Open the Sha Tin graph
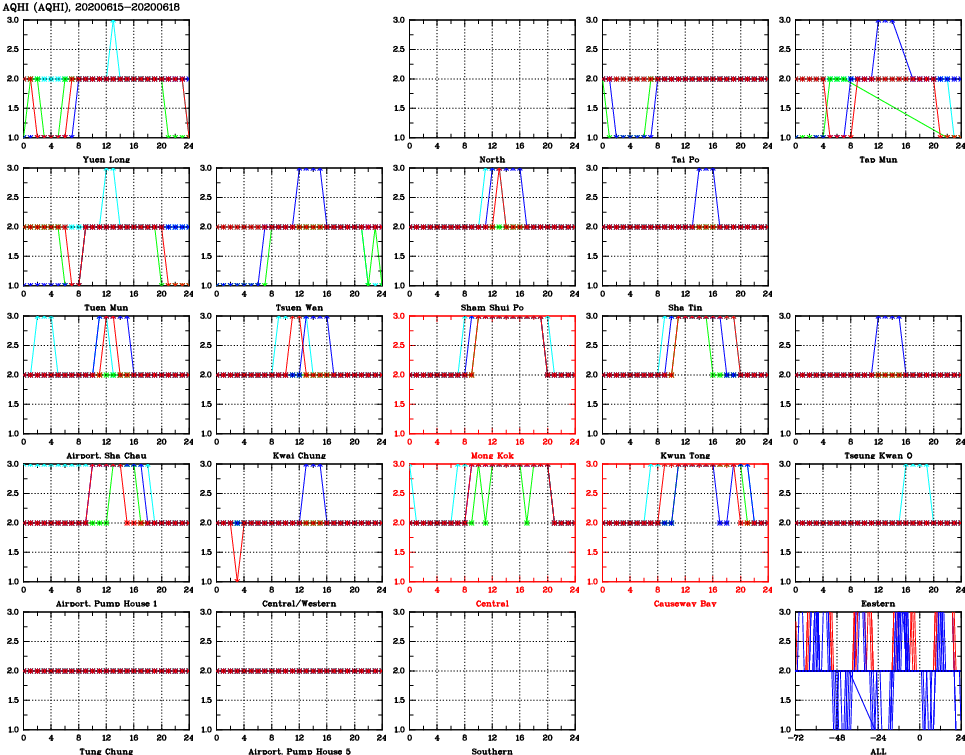 point(685,226)
